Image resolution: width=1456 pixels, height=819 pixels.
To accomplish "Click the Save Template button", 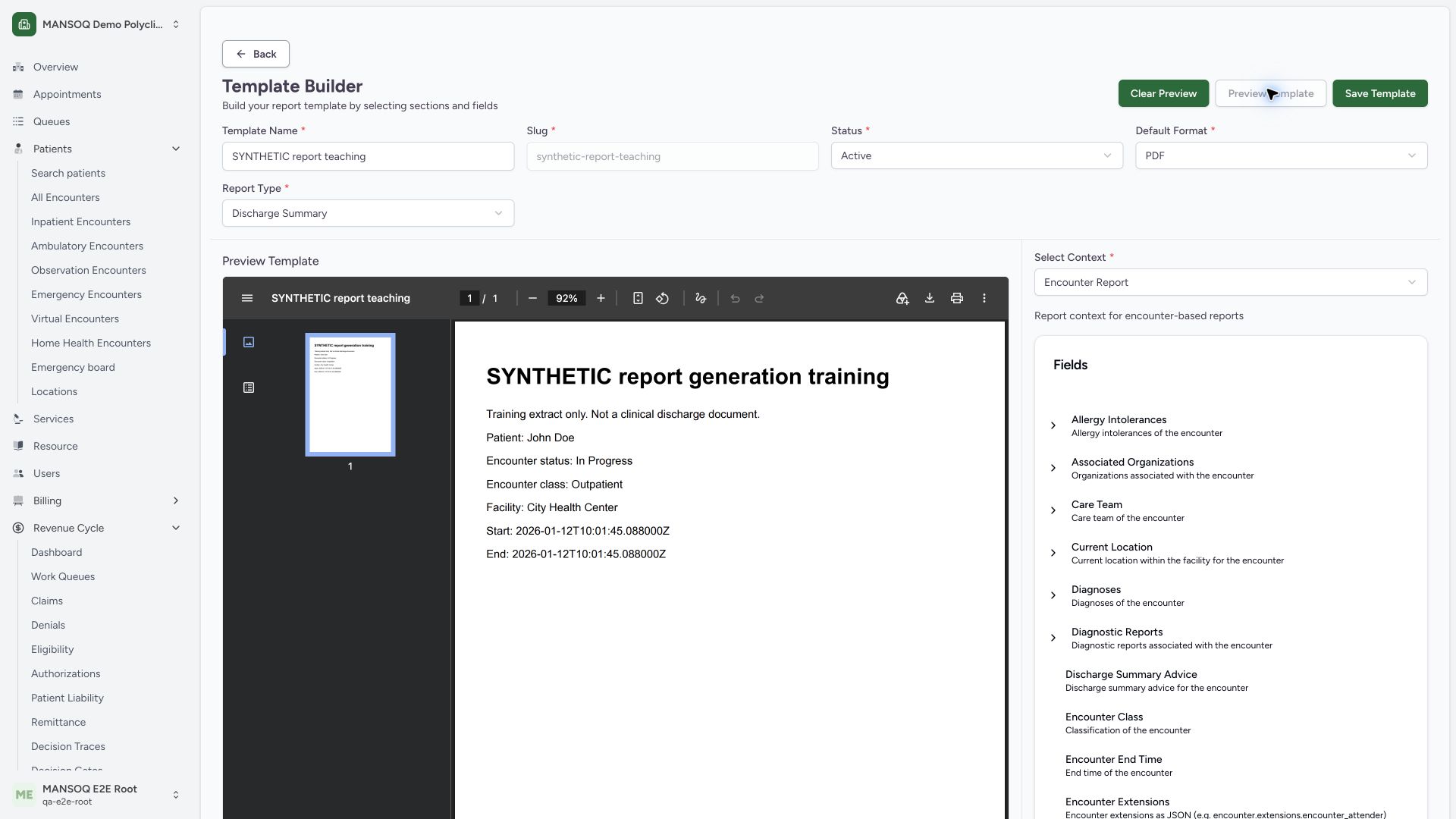I will (1380, 93).
